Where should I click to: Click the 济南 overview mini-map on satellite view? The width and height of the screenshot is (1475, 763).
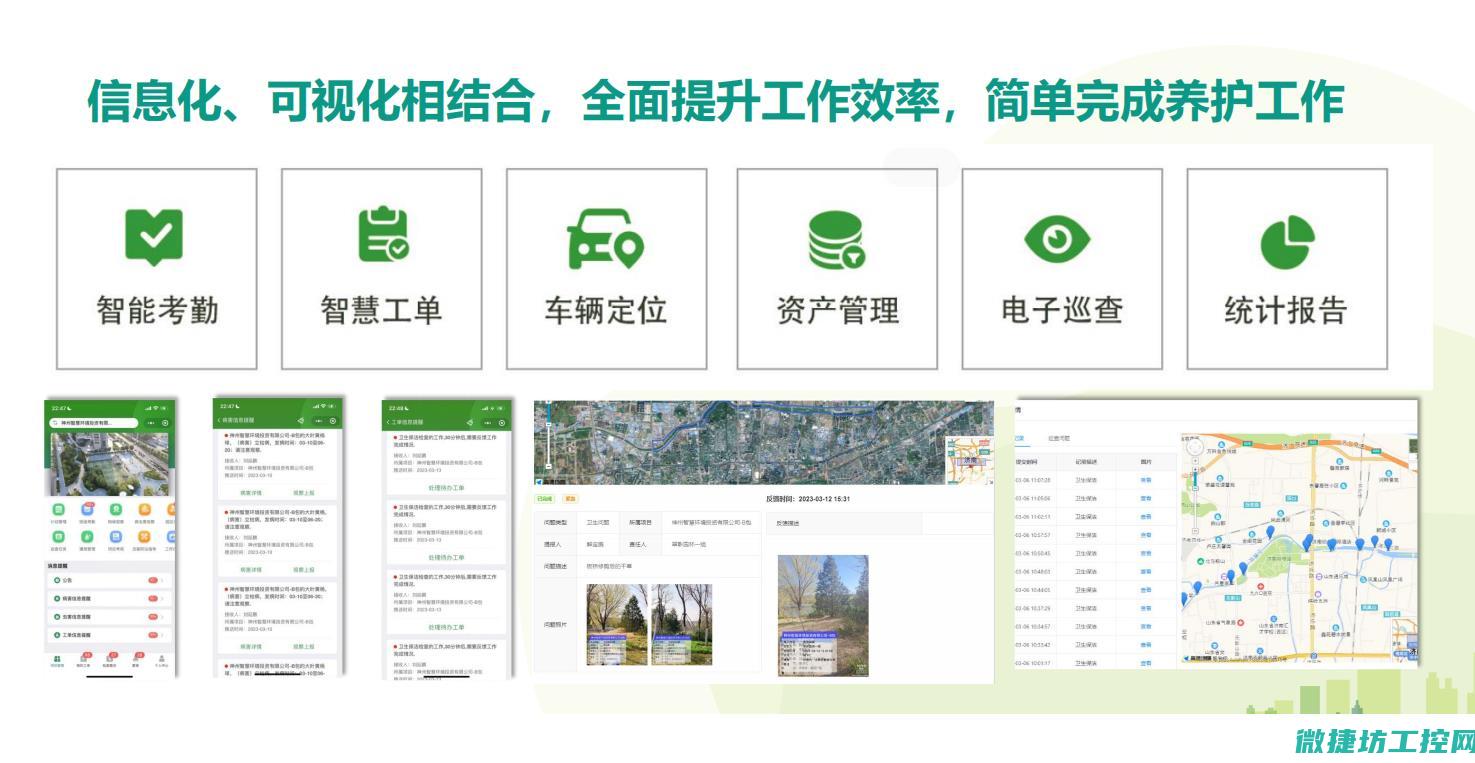[x=969, y=462]
